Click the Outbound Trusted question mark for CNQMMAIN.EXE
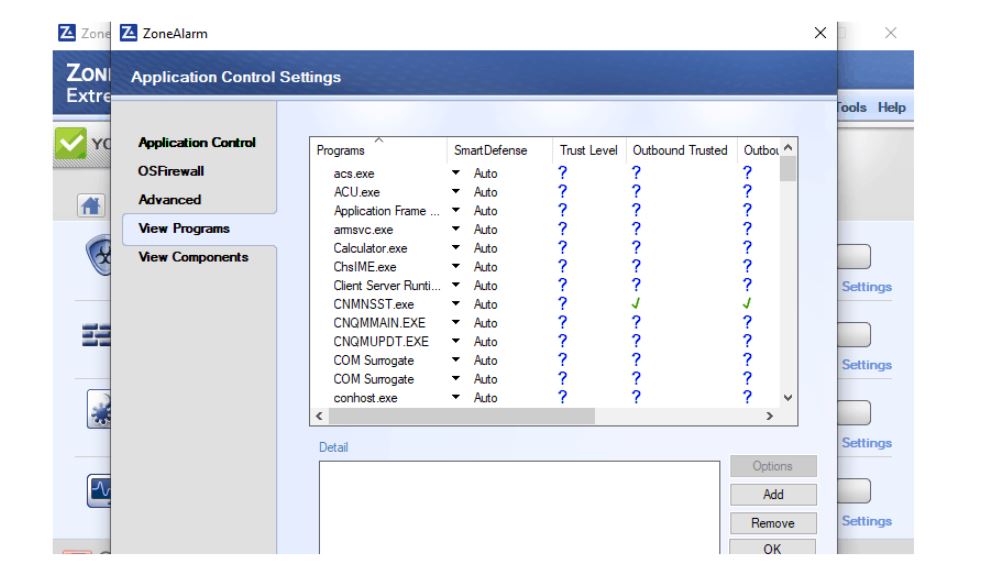 (636, 323)
